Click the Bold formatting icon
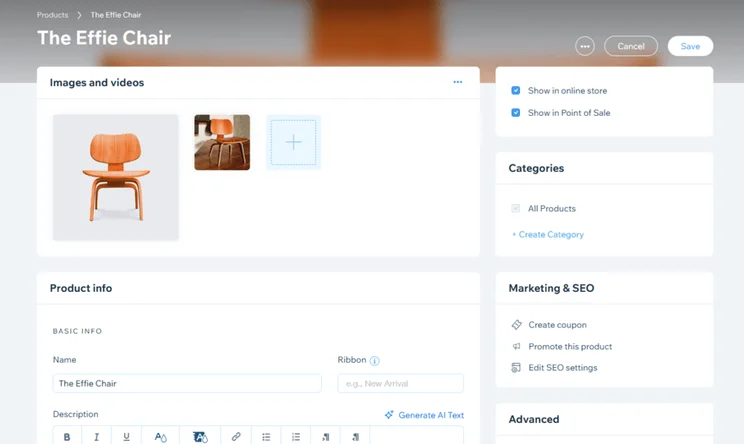Viewport: 744px width, 444px height. [x=67, y=437]
